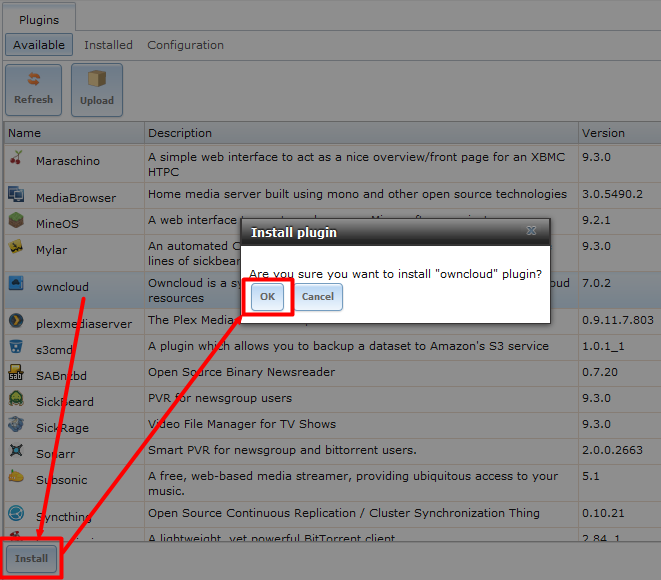
Task: Sort by the Name column header
Action: (x=74, y=133)
